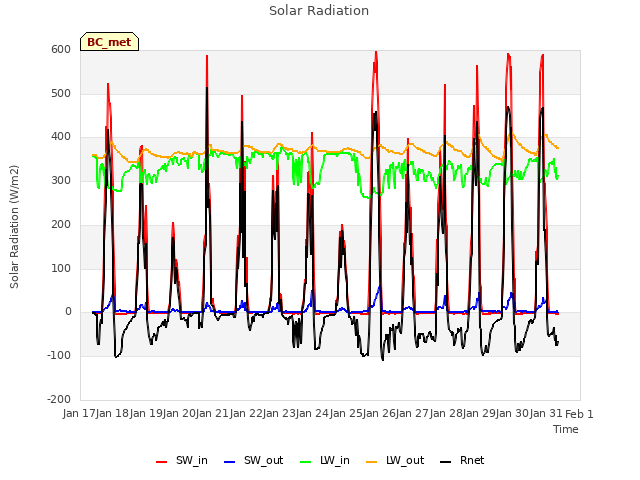Toggle the LW_in legend entry
This screenshot has width=640, height=480.
325,460
